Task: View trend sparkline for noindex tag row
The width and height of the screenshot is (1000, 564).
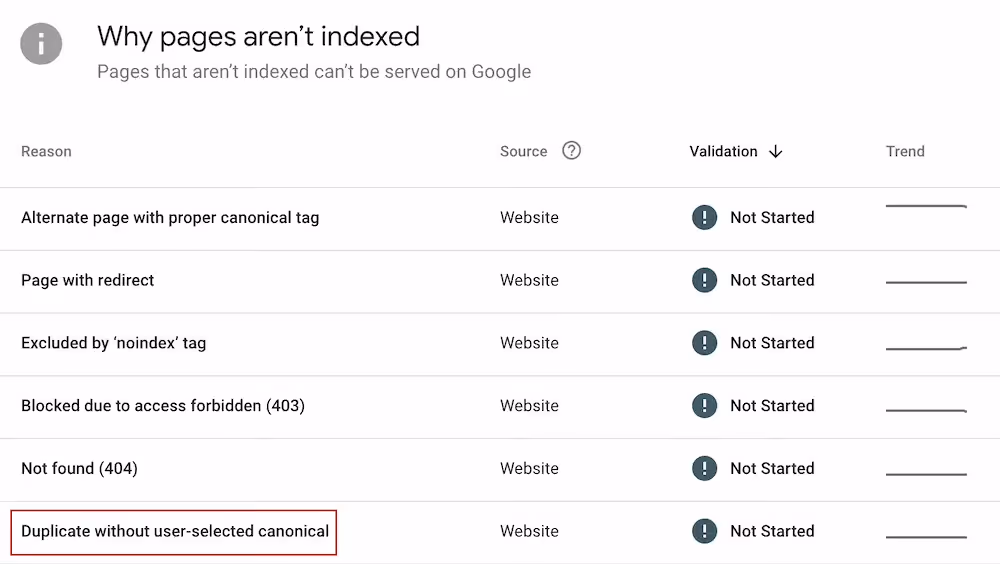Action: 926,348
